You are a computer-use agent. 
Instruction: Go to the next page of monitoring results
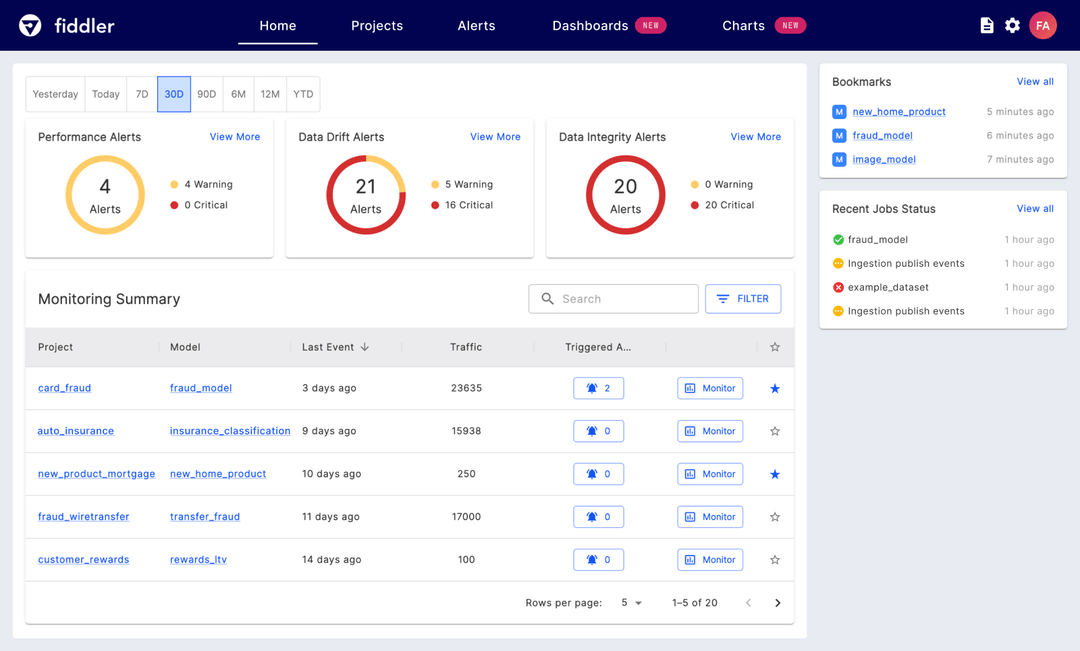click(x=778, y=602)
